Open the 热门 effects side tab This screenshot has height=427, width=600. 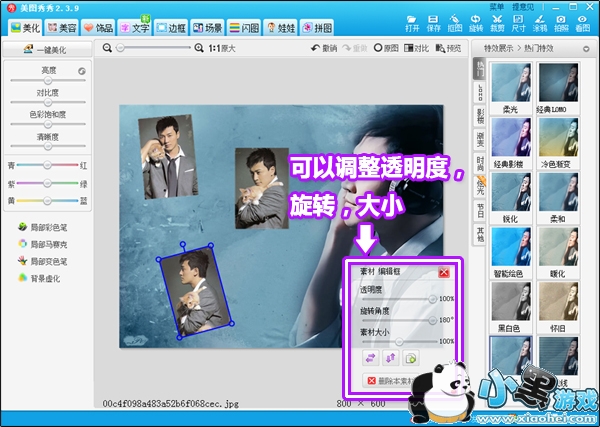pos(479,69)
